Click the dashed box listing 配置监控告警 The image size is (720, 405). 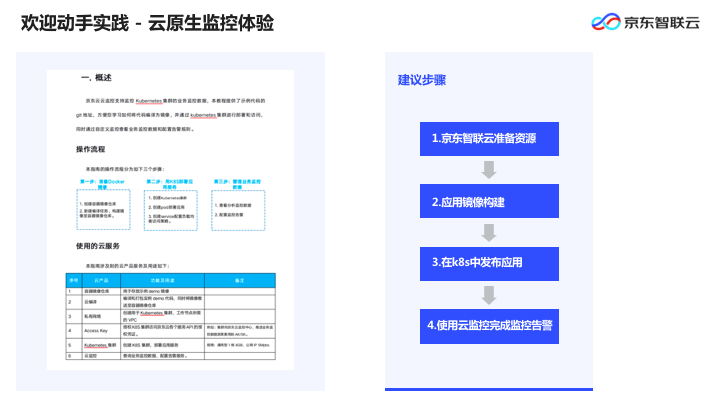pos(238,210)
